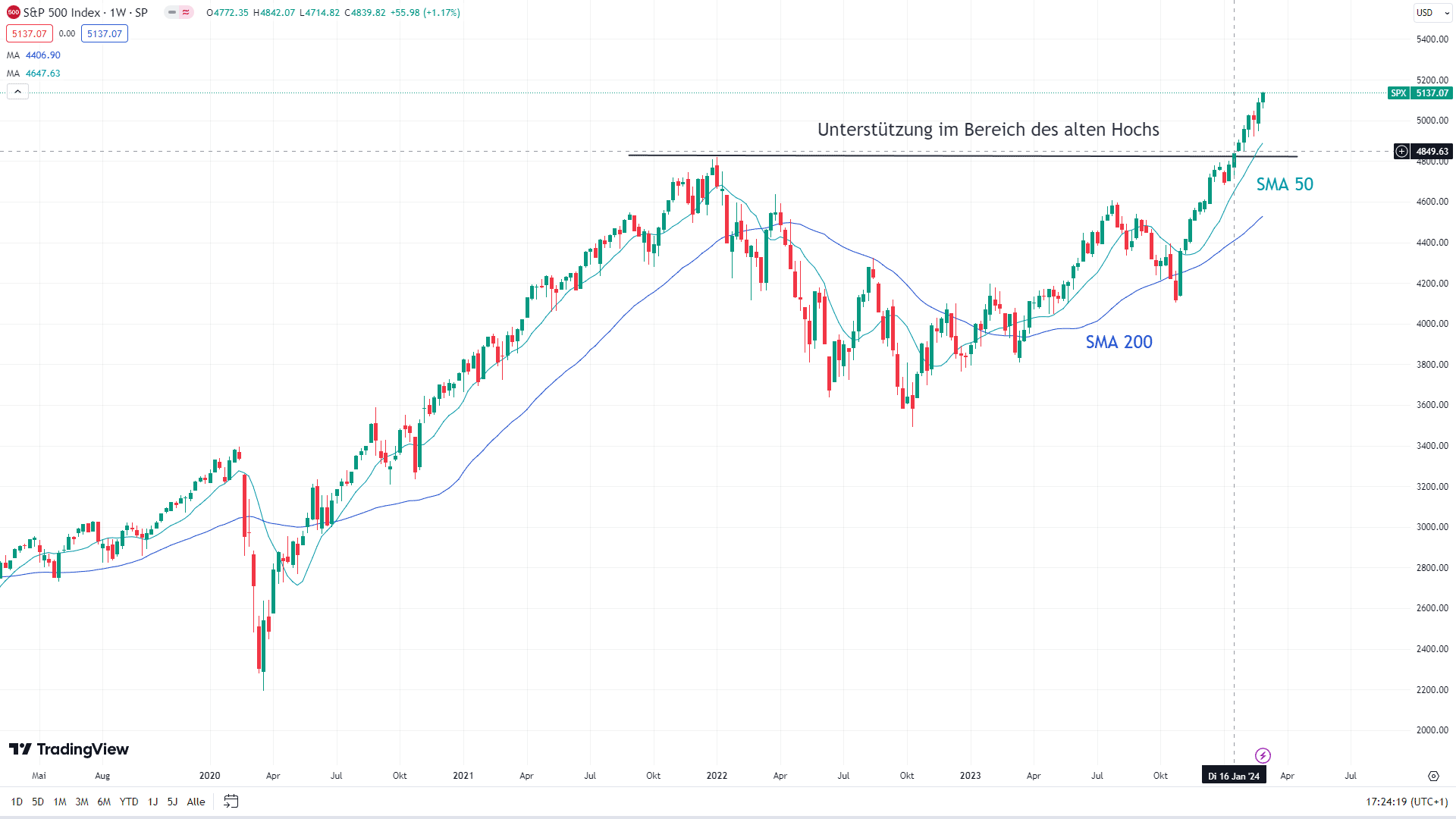Image resolution: width=1456 pixels, height=819 pixels.
Task: Set time range to 5J
Action: tap(172, 802)
